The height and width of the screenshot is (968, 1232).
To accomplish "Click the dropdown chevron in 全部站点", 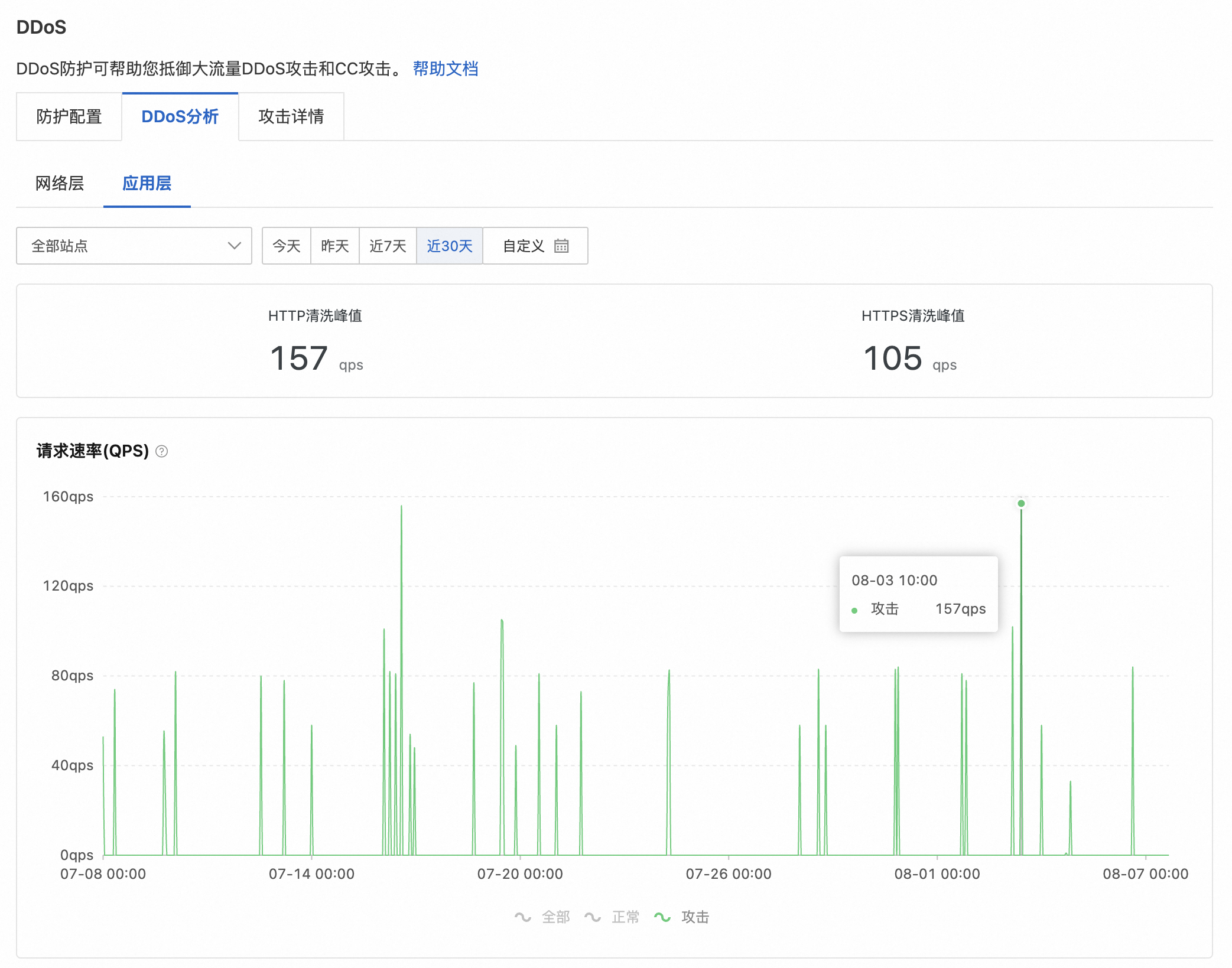I will coord(235,246).
